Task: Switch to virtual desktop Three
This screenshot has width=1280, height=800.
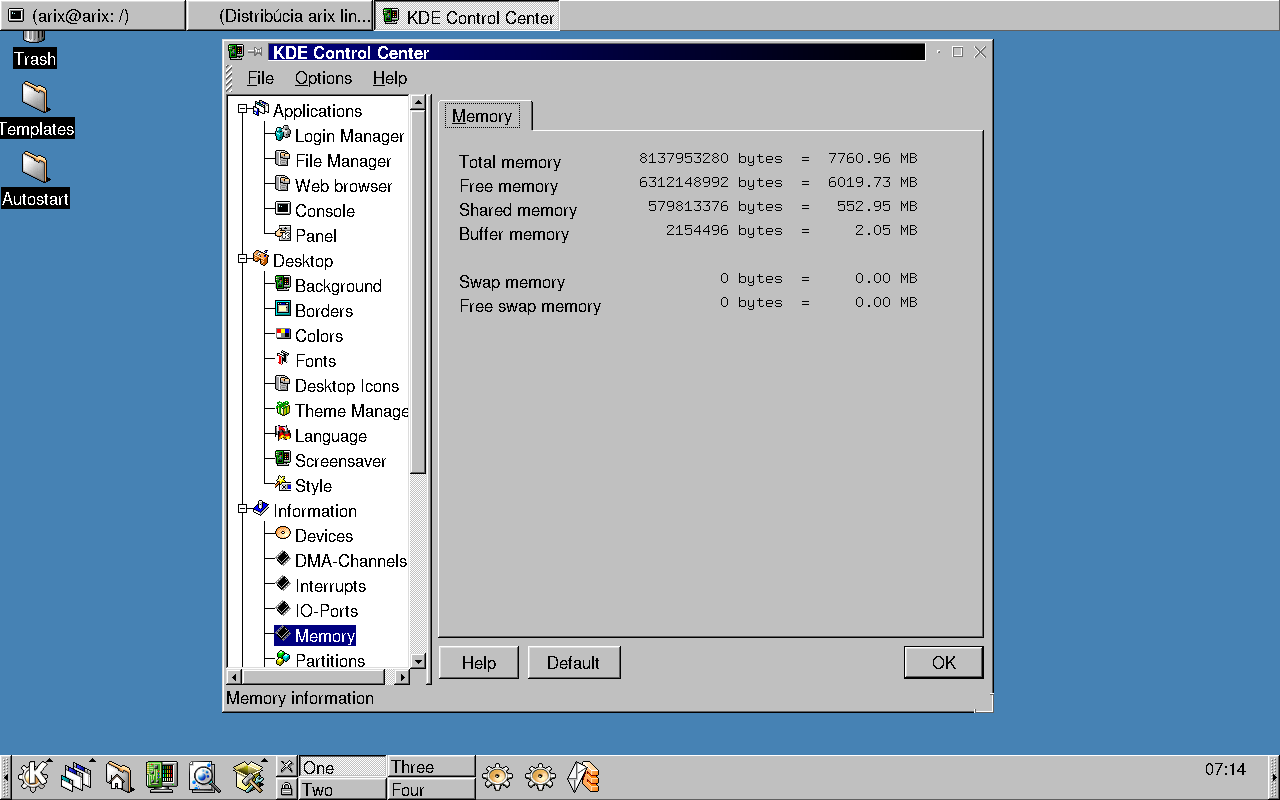Action: click(x=431, y=767)
